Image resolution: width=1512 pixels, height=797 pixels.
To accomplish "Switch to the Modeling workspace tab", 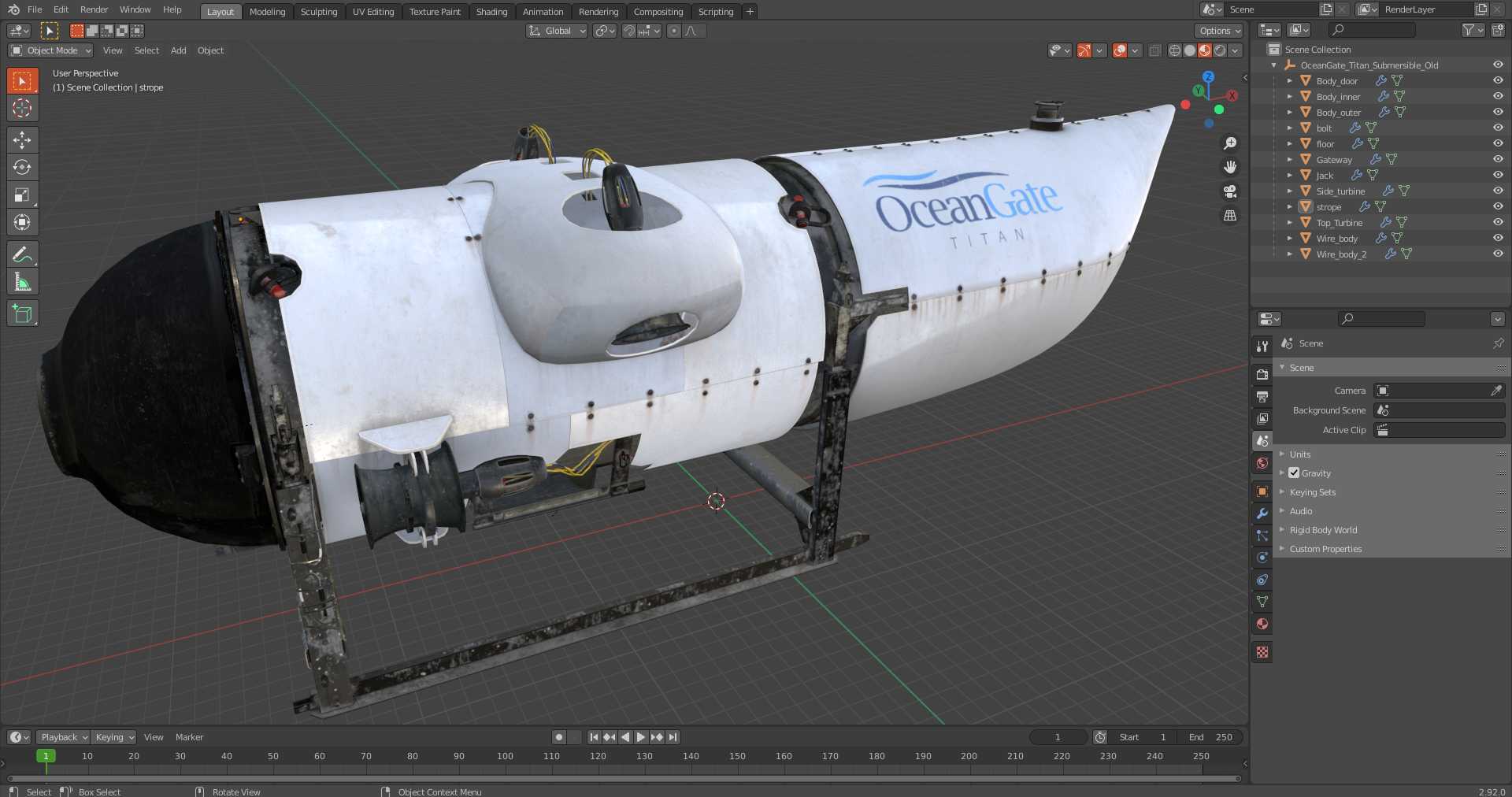I will pyautogui.click(x=267, y=12).
